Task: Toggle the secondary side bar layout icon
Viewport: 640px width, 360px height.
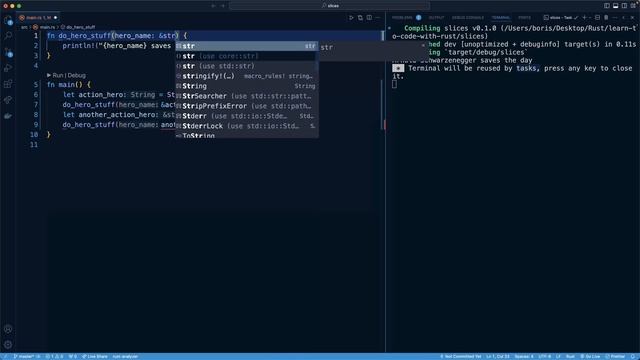Action: [624, 6]
